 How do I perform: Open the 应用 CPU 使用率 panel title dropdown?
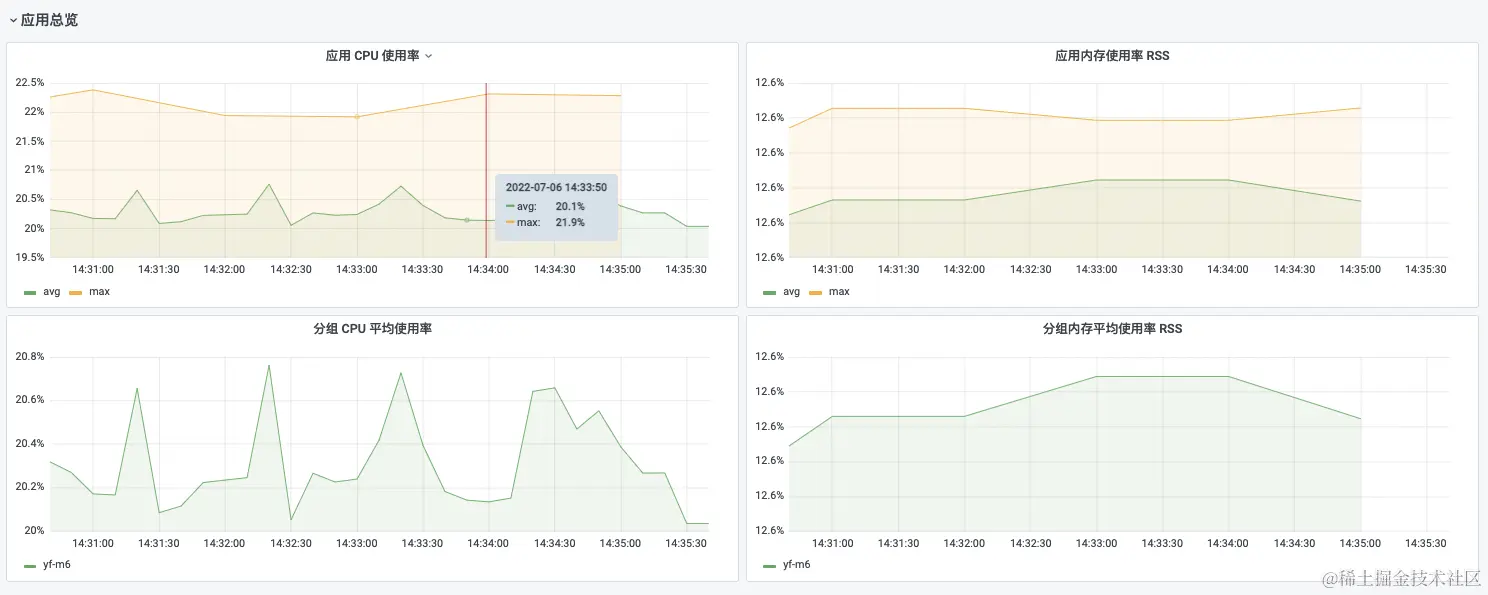379,56
